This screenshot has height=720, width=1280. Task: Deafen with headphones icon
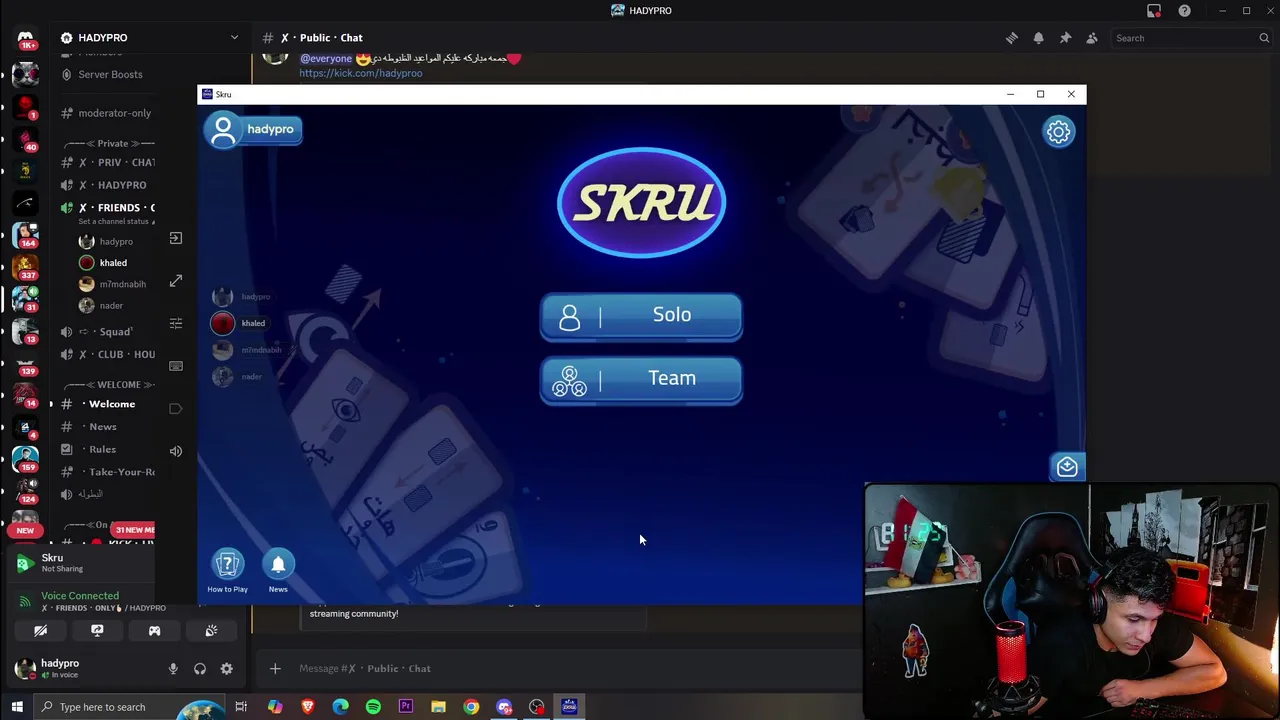tap(200, 669)
